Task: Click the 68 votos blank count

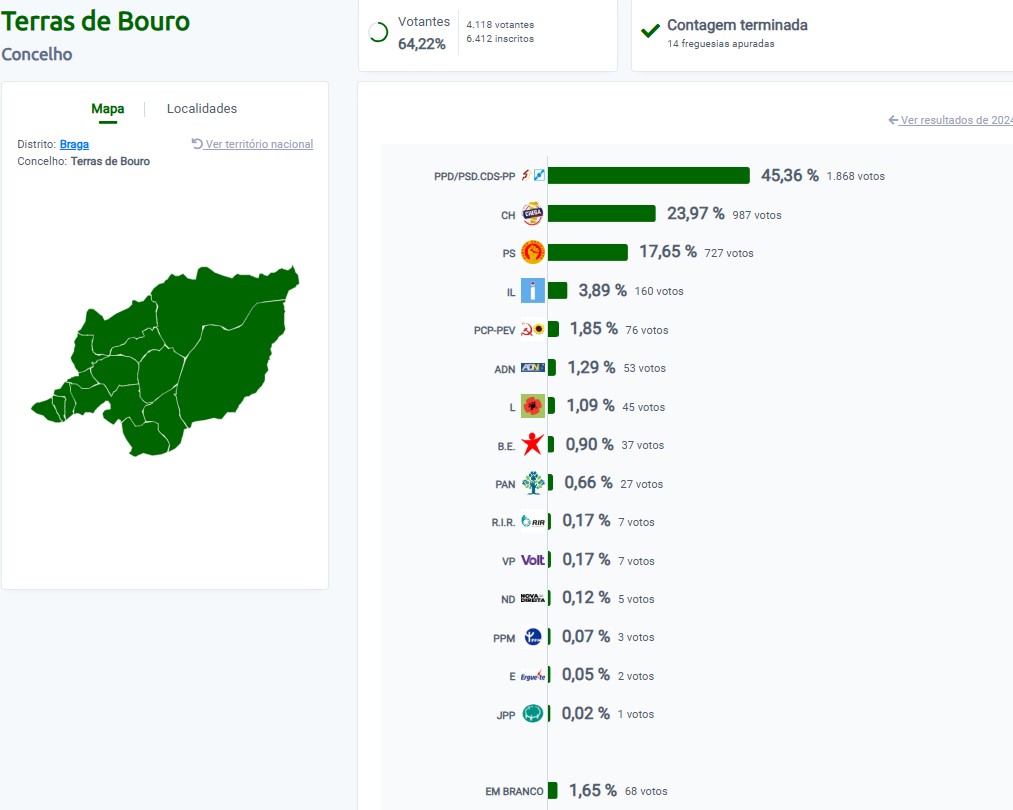Action: coord(646,791)
